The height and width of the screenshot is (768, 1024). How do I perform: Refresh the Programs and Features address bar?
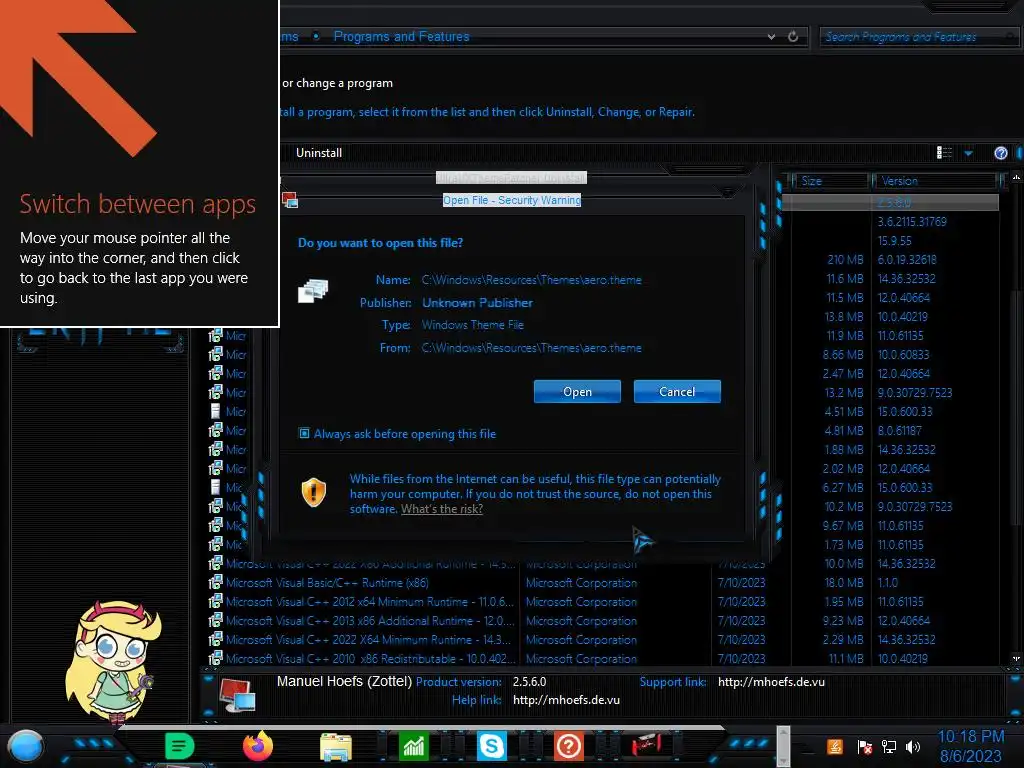tap(793, 37)
